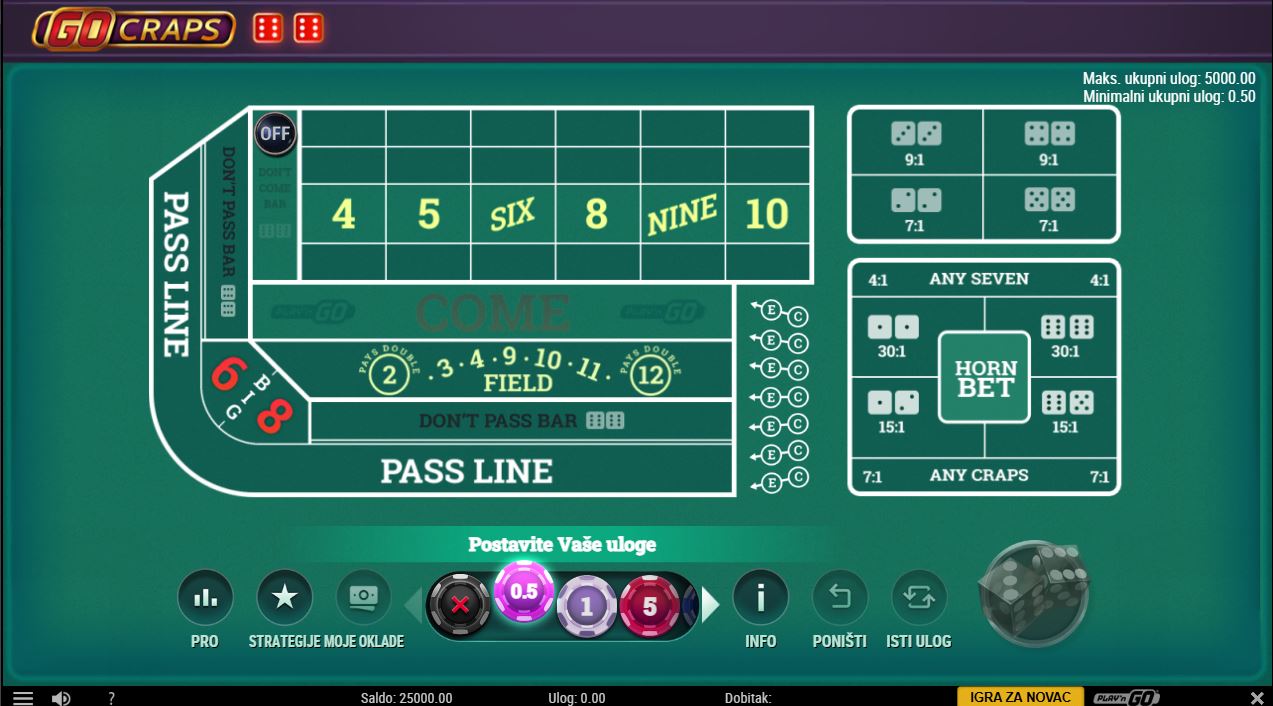Click the OFF puck marker
This screenshot has height=706, width=1273.
pyautogui.click(x=274, y=134)
